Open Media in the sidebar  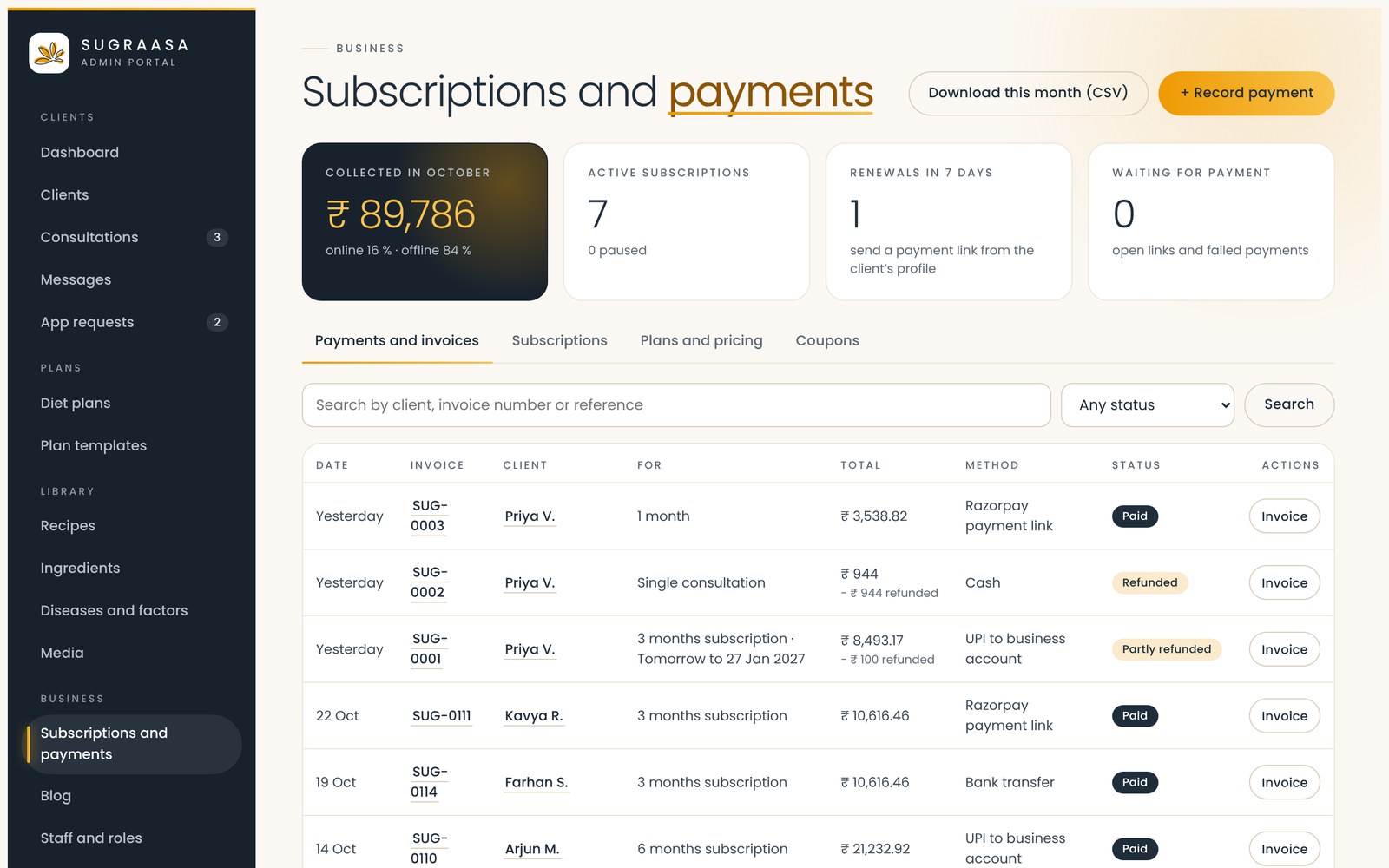coord(131,653)
